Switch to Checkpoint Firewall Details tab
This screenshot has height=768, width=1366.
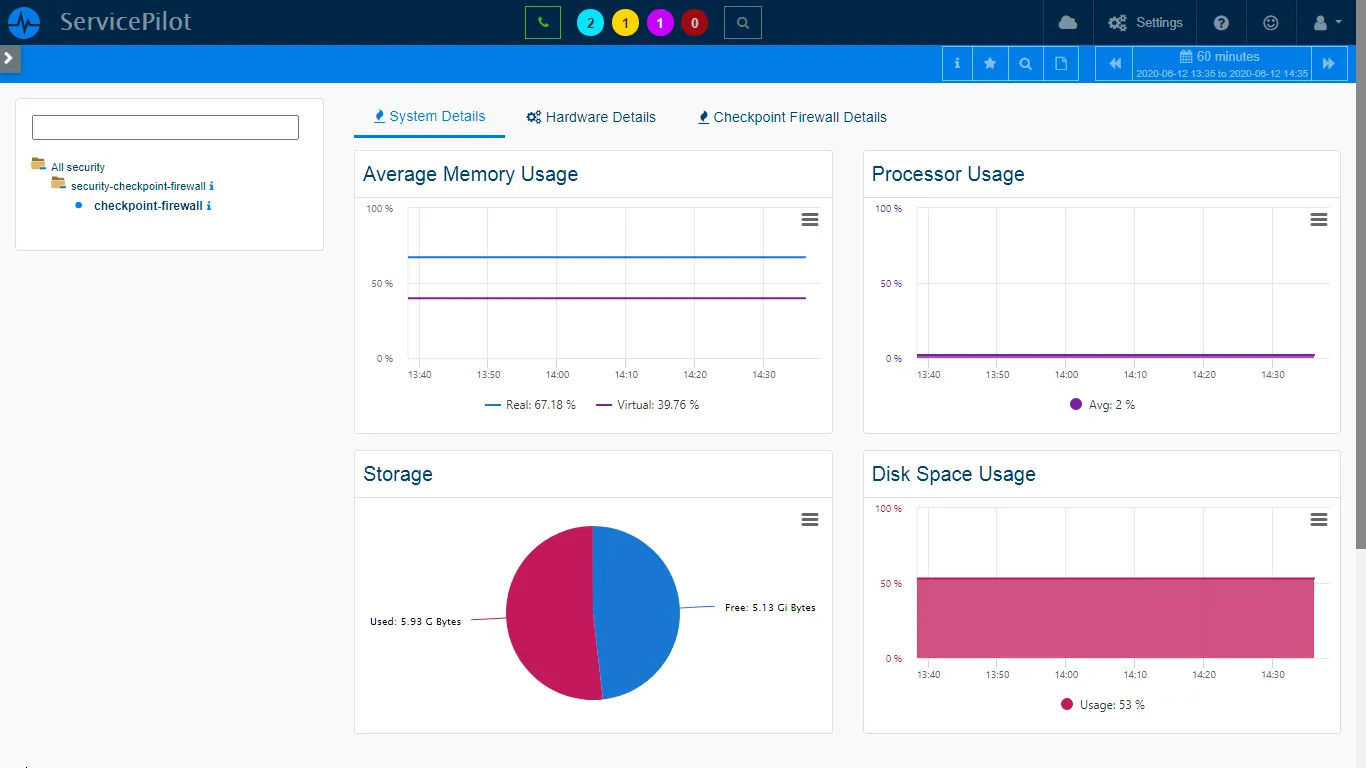(791, 117)
